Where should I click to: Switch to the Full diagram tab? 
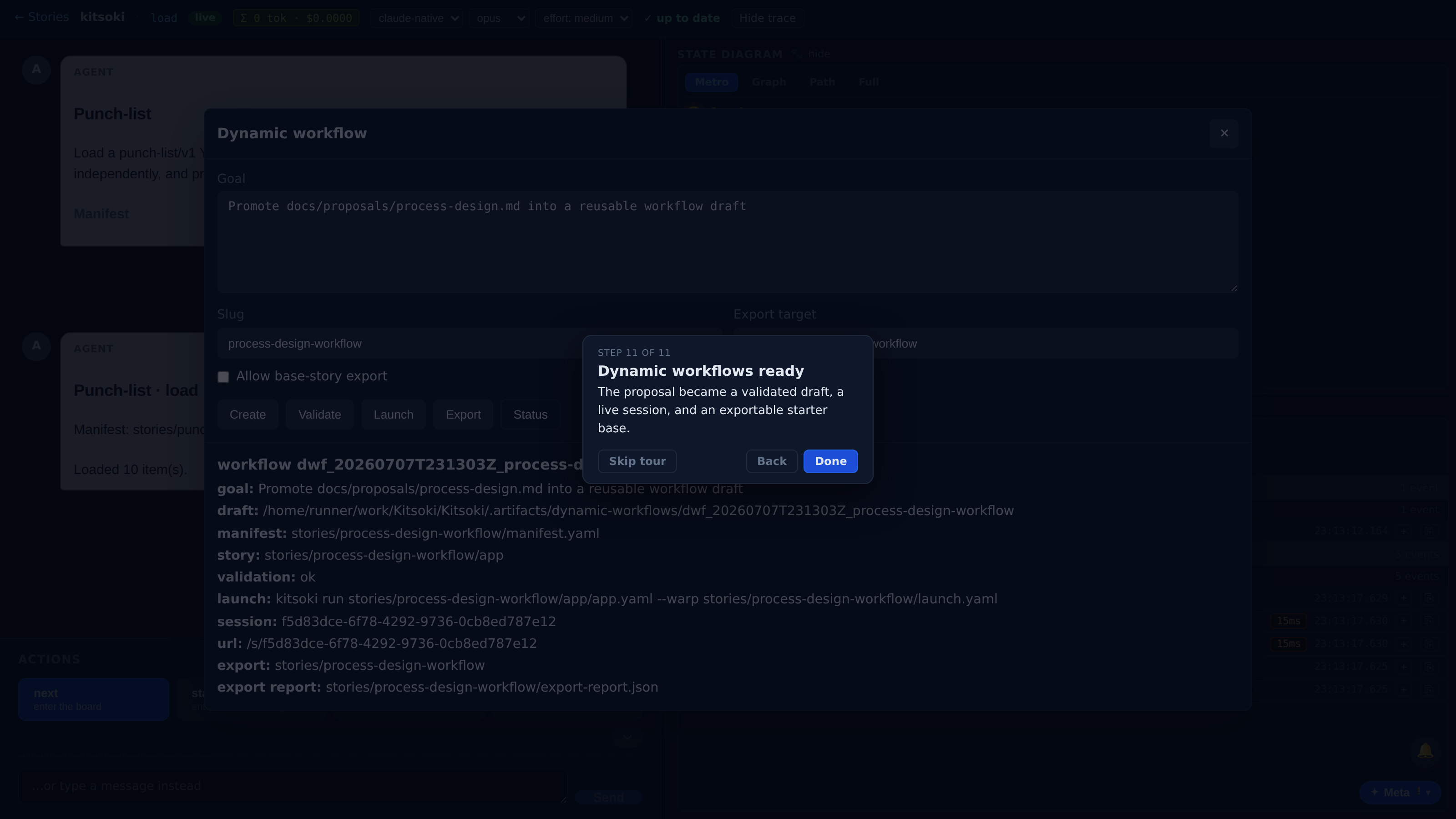868,82
